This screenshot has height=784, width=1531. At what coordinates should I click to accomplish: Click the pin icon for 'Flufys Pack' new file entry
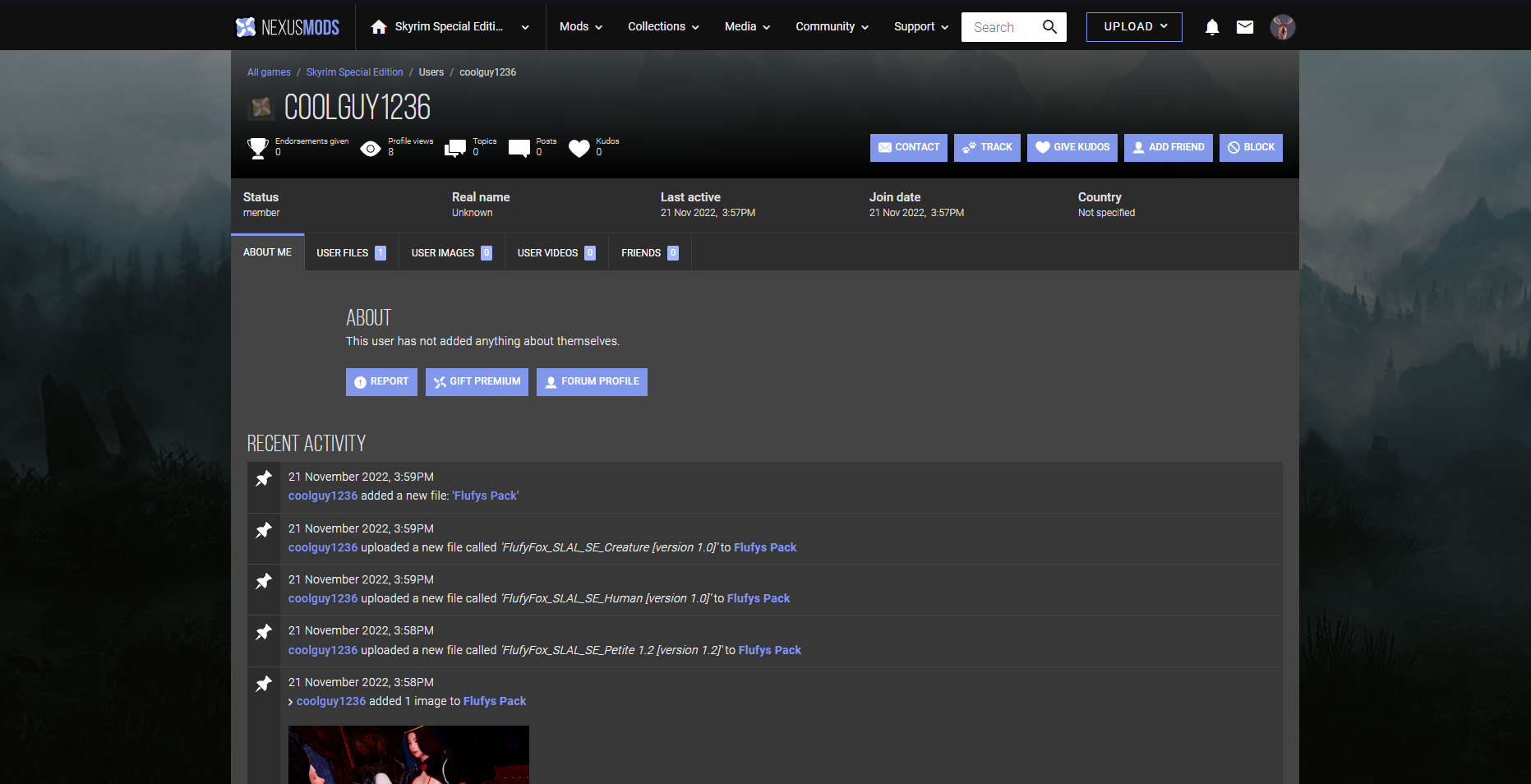(264, 478)
